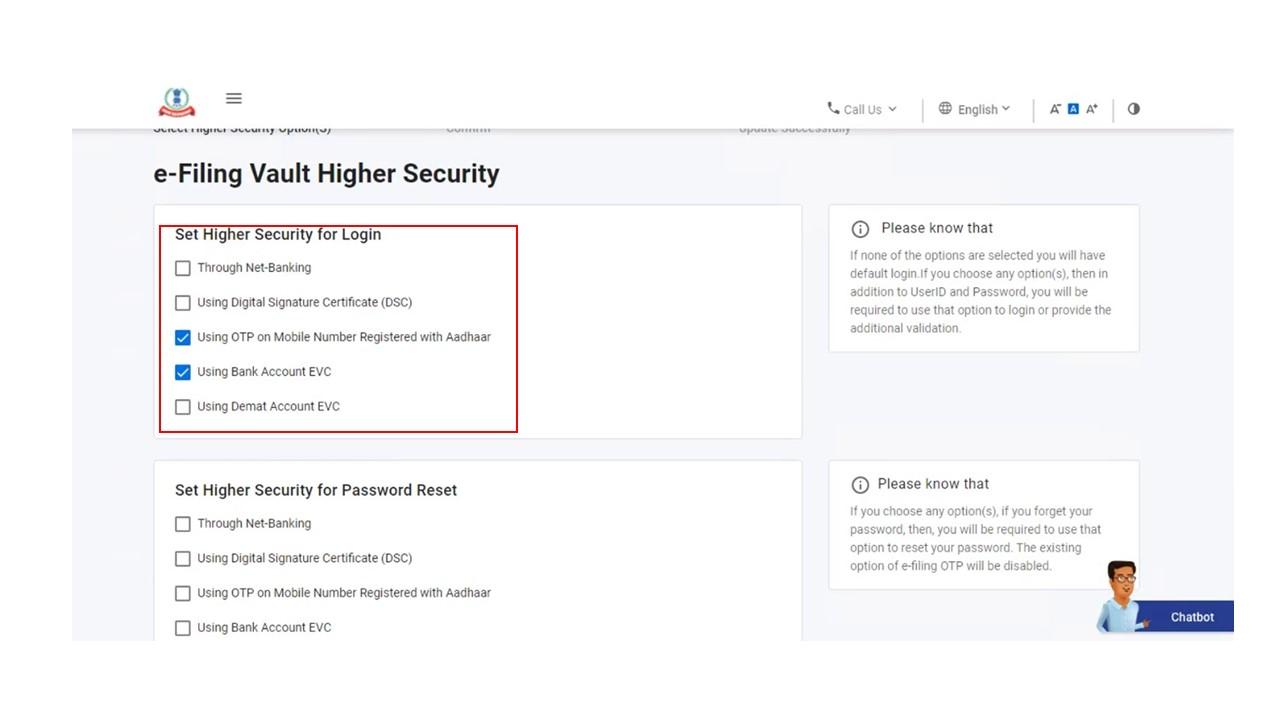The width and height of the screenshot is (1280, 720).
Task: Disable Using OTP on Mobile Number Registered with Aadhaar
Action: 183,337
